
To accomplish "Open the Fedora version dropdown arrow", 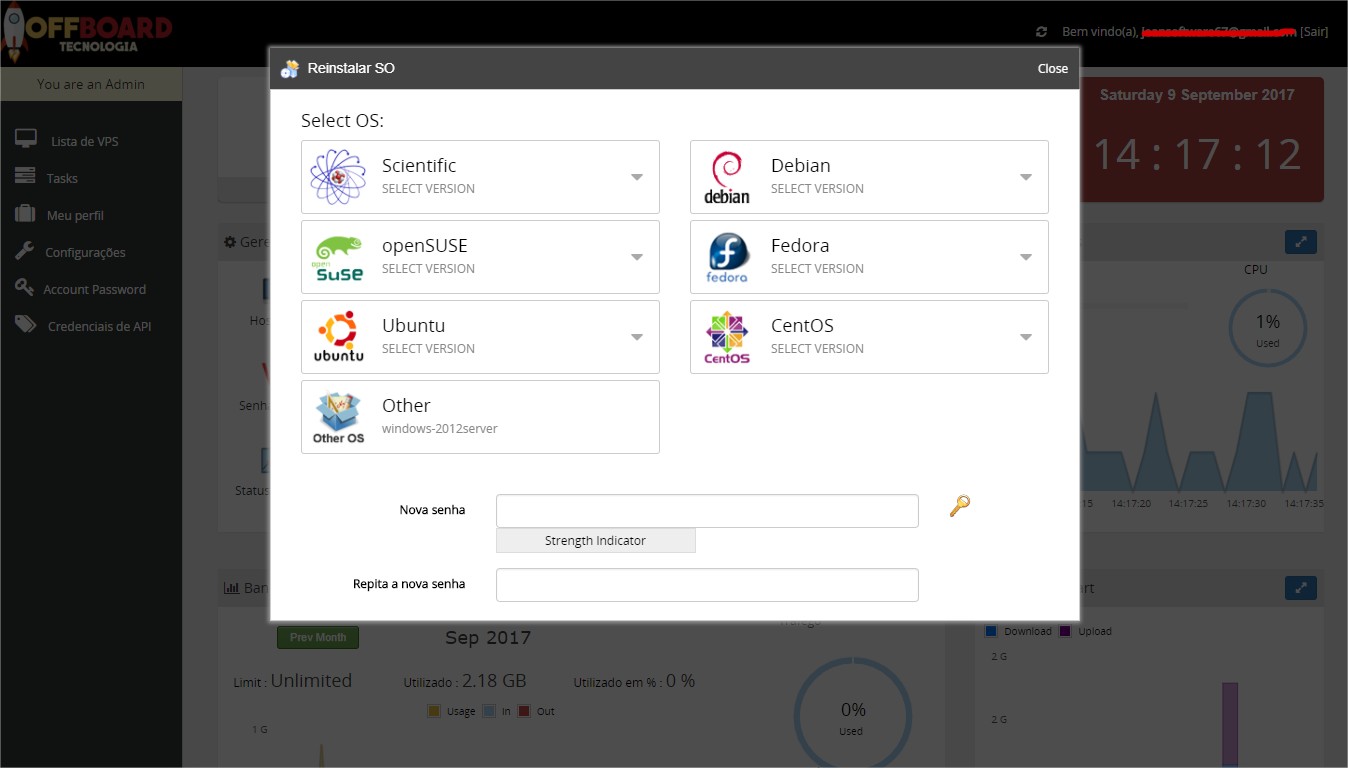I will (1026, 258).
